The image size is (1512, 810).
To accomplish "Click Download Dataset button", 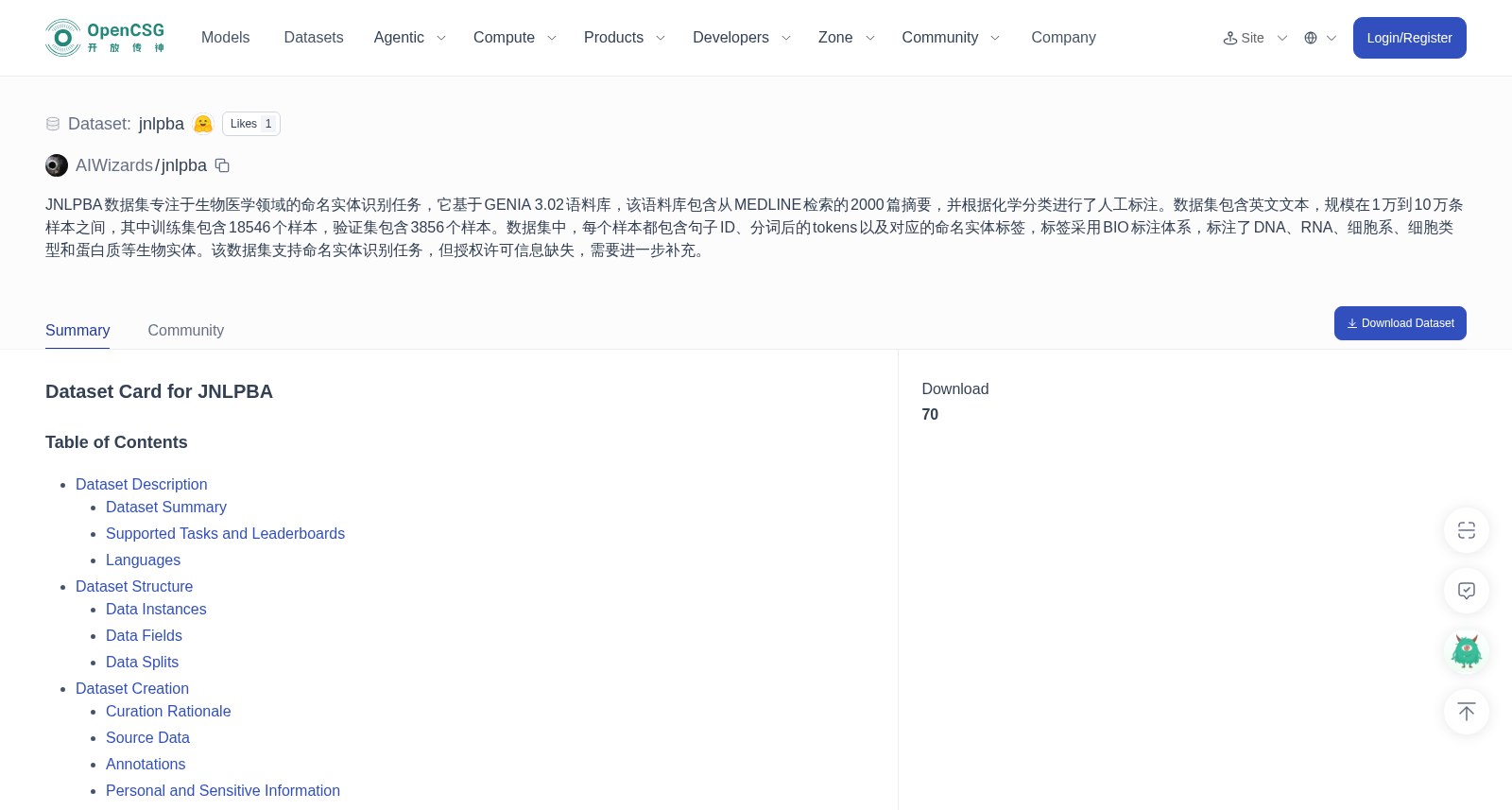I will tap(1400, 323).
